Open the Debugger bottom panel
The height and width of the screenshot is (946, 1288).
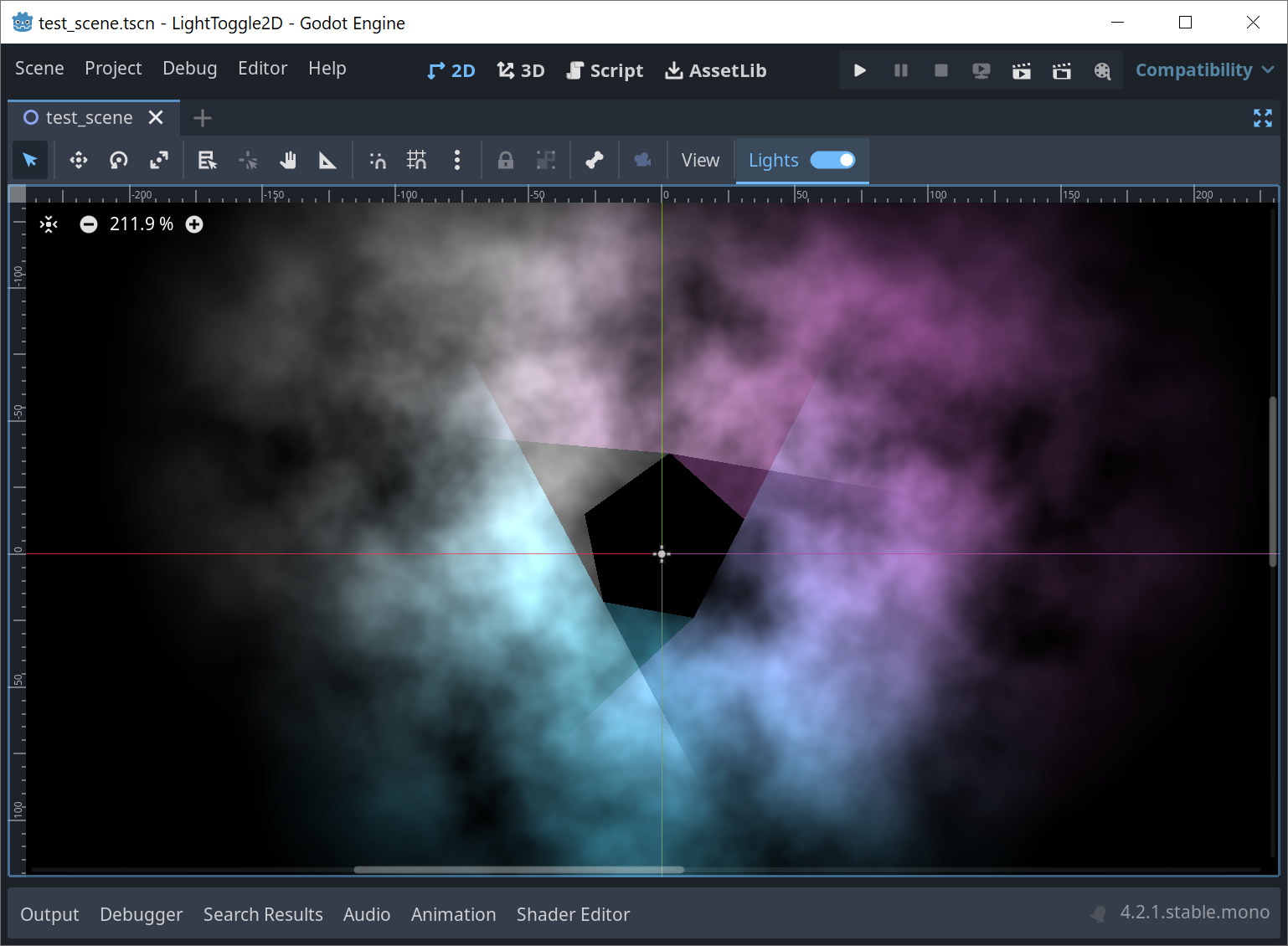(141, 914)
